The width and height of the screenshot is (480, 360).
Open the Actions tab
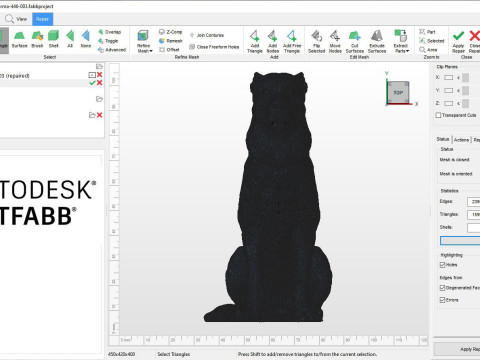tap(461, 140)
